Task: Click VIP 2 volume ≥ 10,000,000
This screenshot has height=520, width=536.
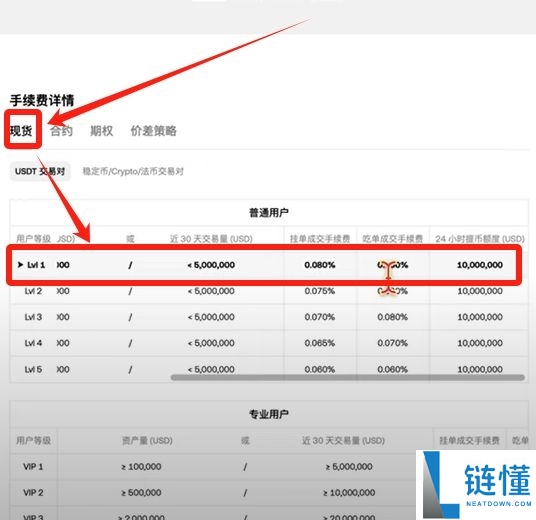Action: pos(349,493)
